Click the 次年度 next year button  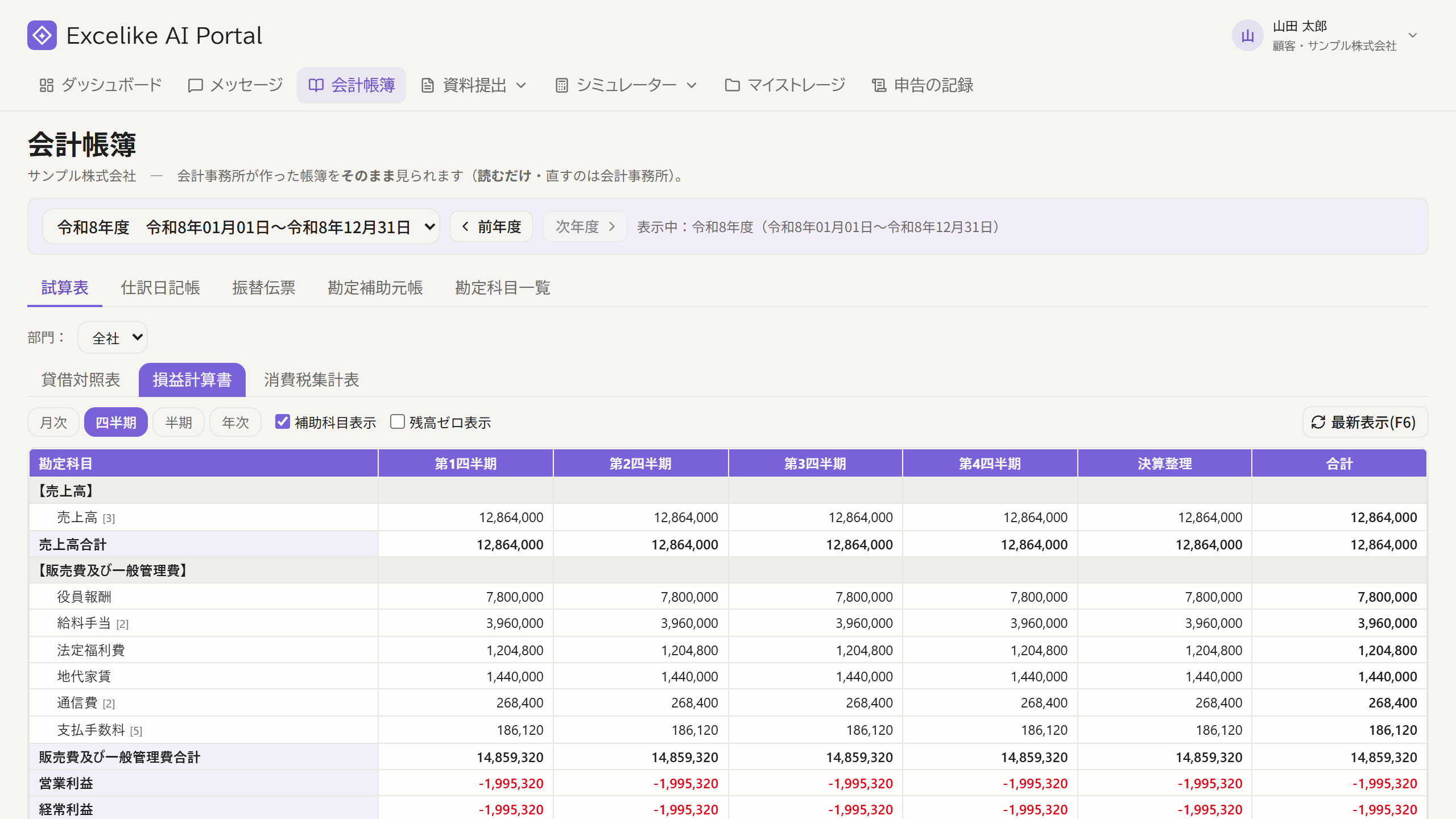[585, 226]
